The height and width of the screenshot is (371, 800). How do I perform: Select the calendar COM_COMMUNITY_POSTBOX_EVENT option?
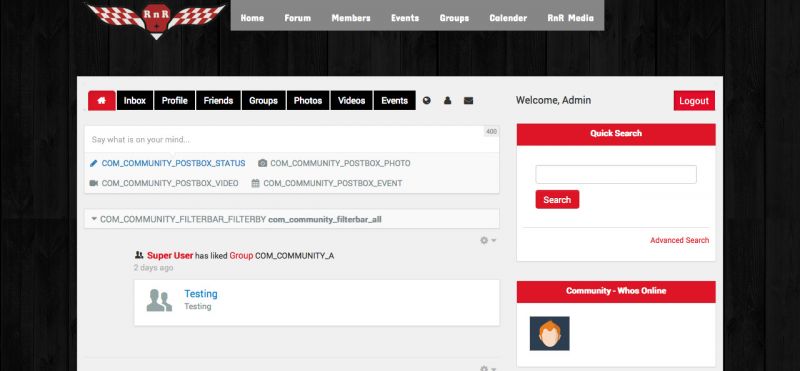coord(327,183)
